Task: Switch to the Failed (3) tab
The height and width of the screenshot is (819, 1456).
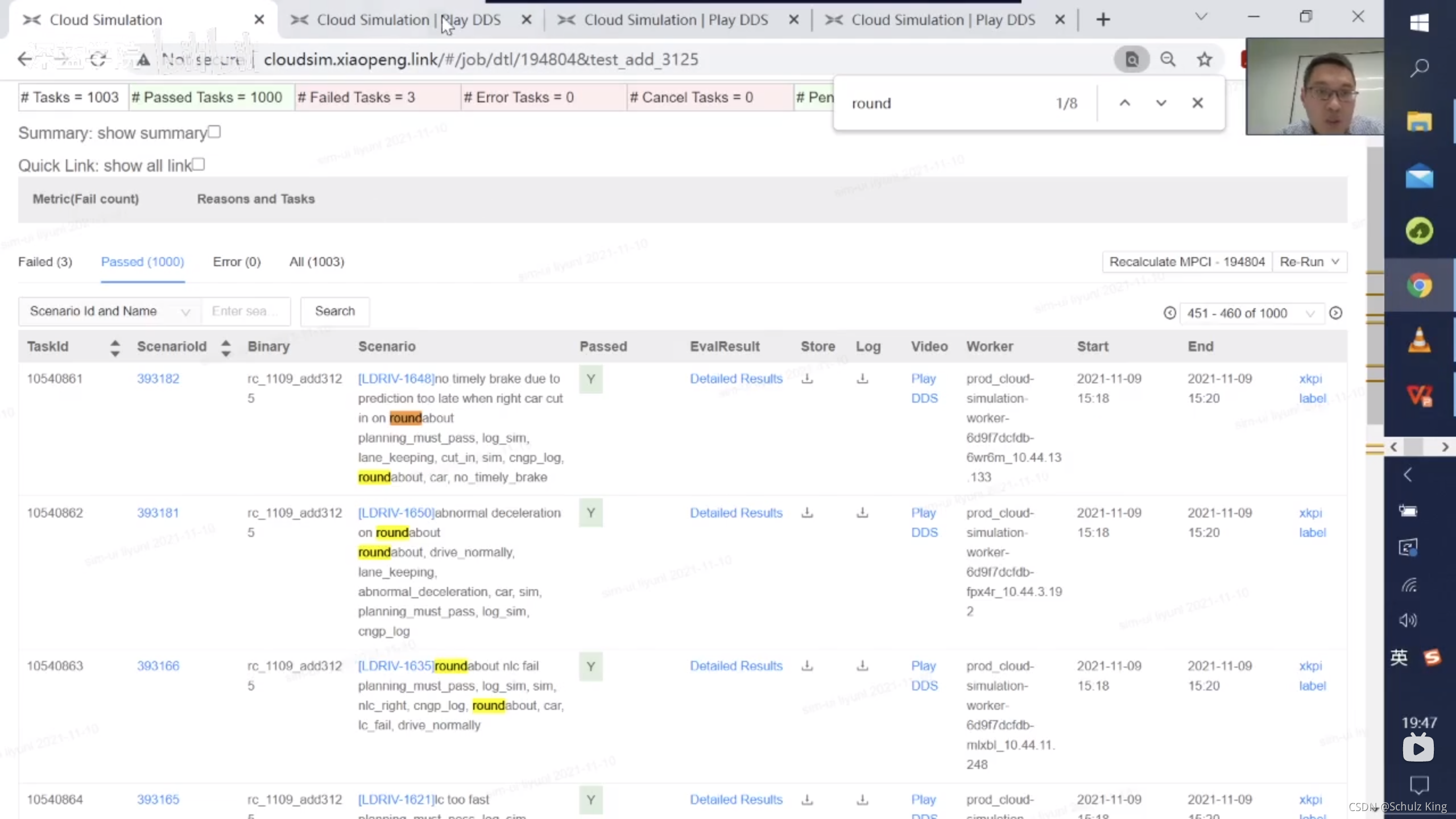Action: (x=45, y=262)
